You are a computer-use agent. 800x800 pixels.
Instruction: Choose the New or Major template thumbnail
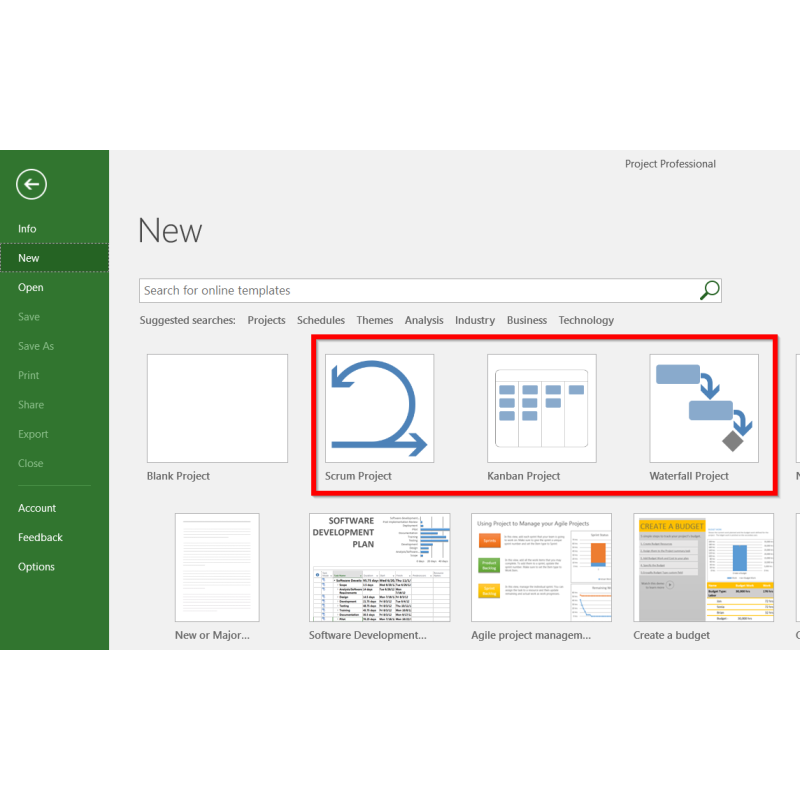click(x=217, y=567)
